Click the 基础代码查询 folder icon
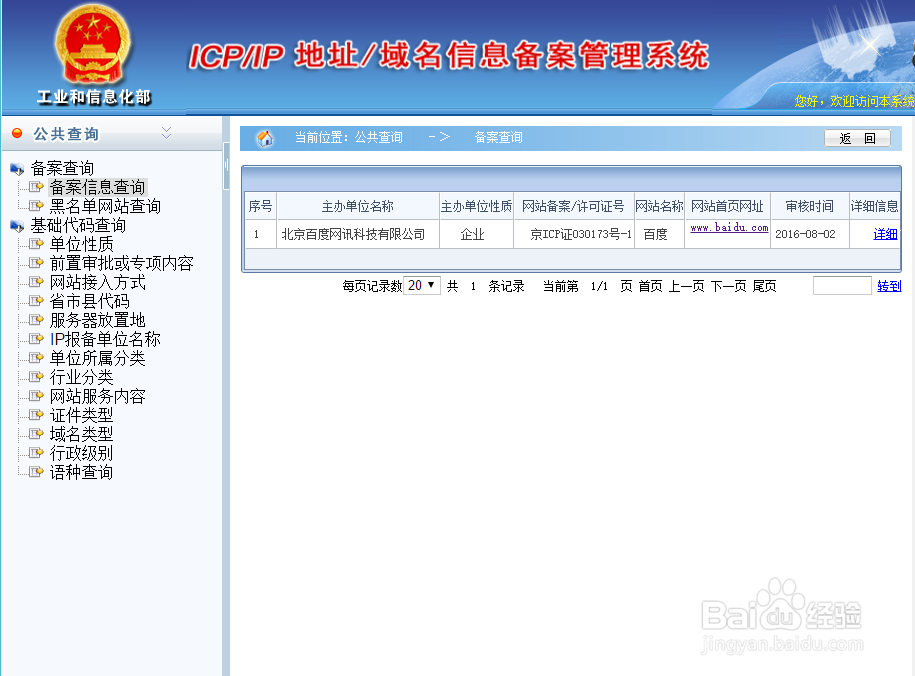The height and width of the screenshot is (676, 915). 17,226
